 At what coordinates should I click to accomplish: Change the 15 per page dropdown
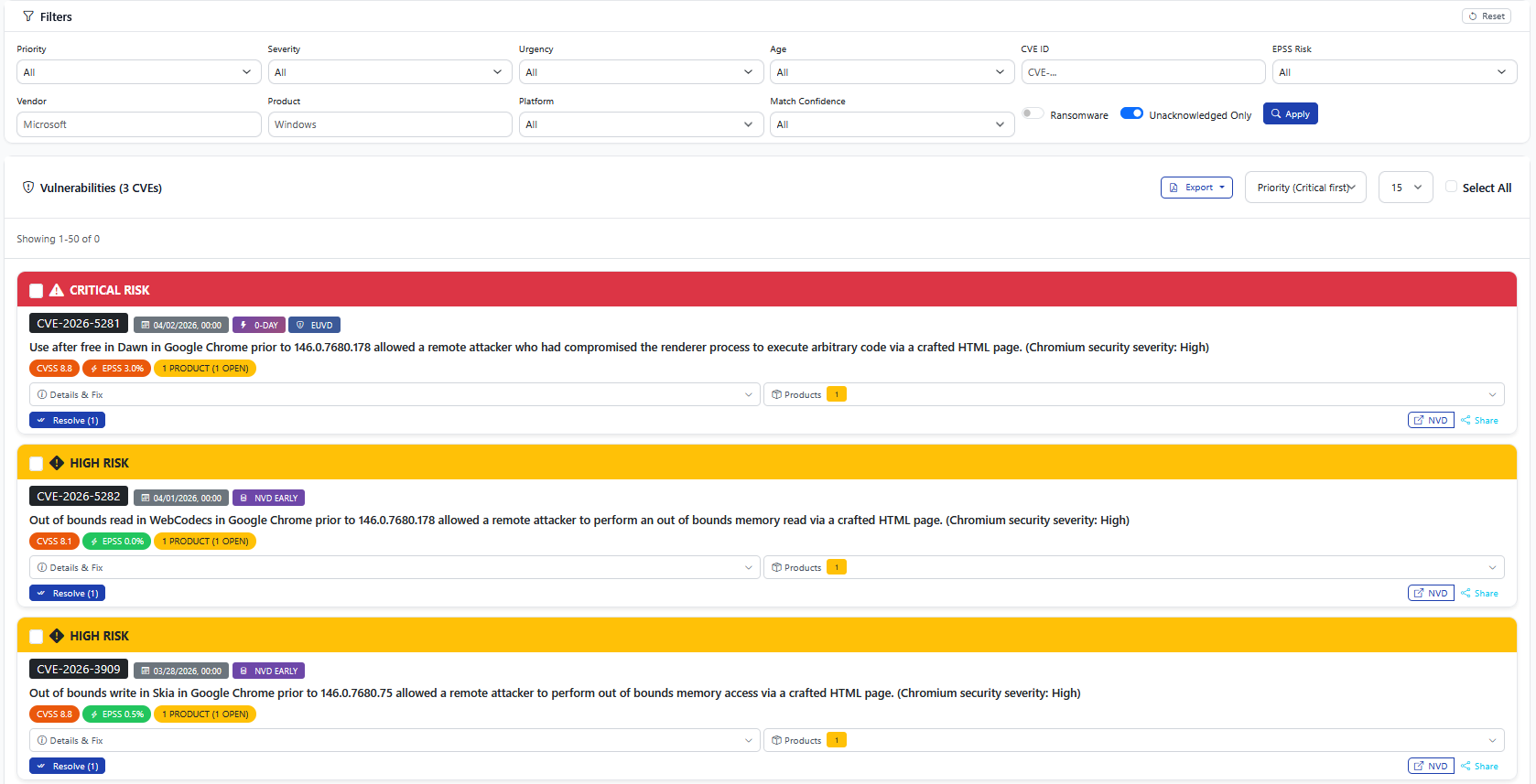click(x=1405, y=188)
